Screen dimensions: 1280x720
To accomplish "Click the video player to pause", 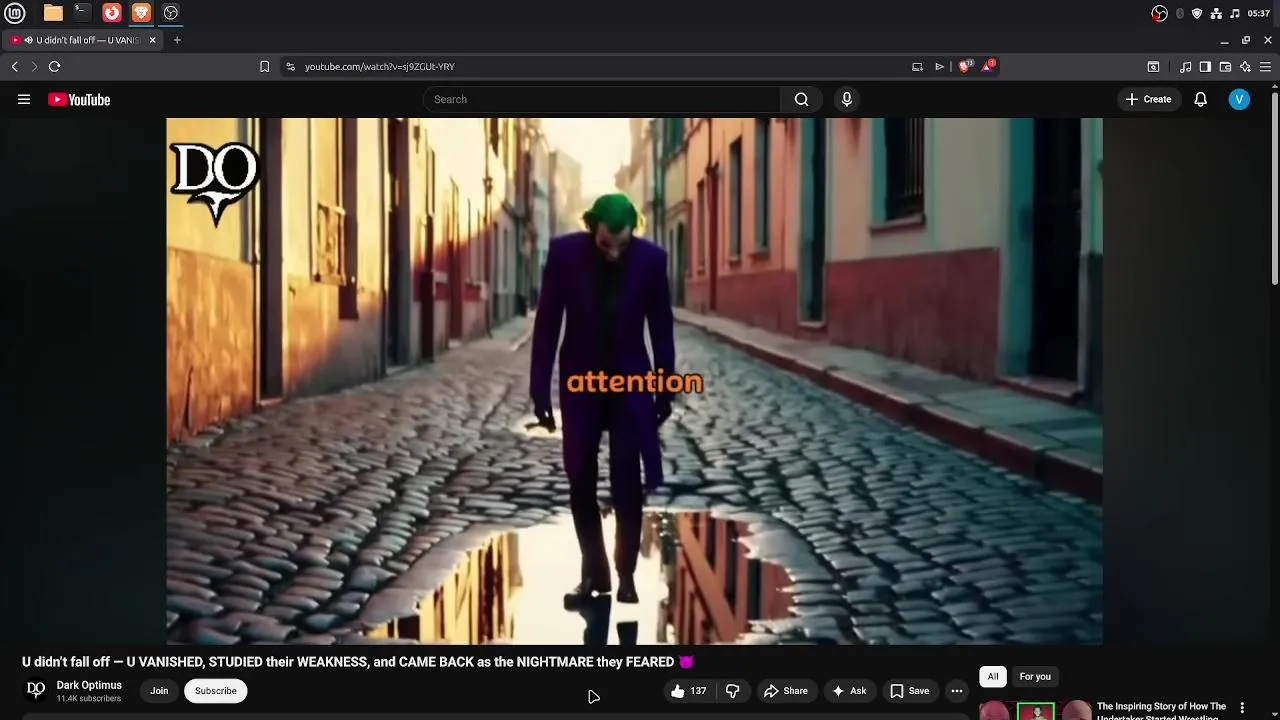I will 634,381.
